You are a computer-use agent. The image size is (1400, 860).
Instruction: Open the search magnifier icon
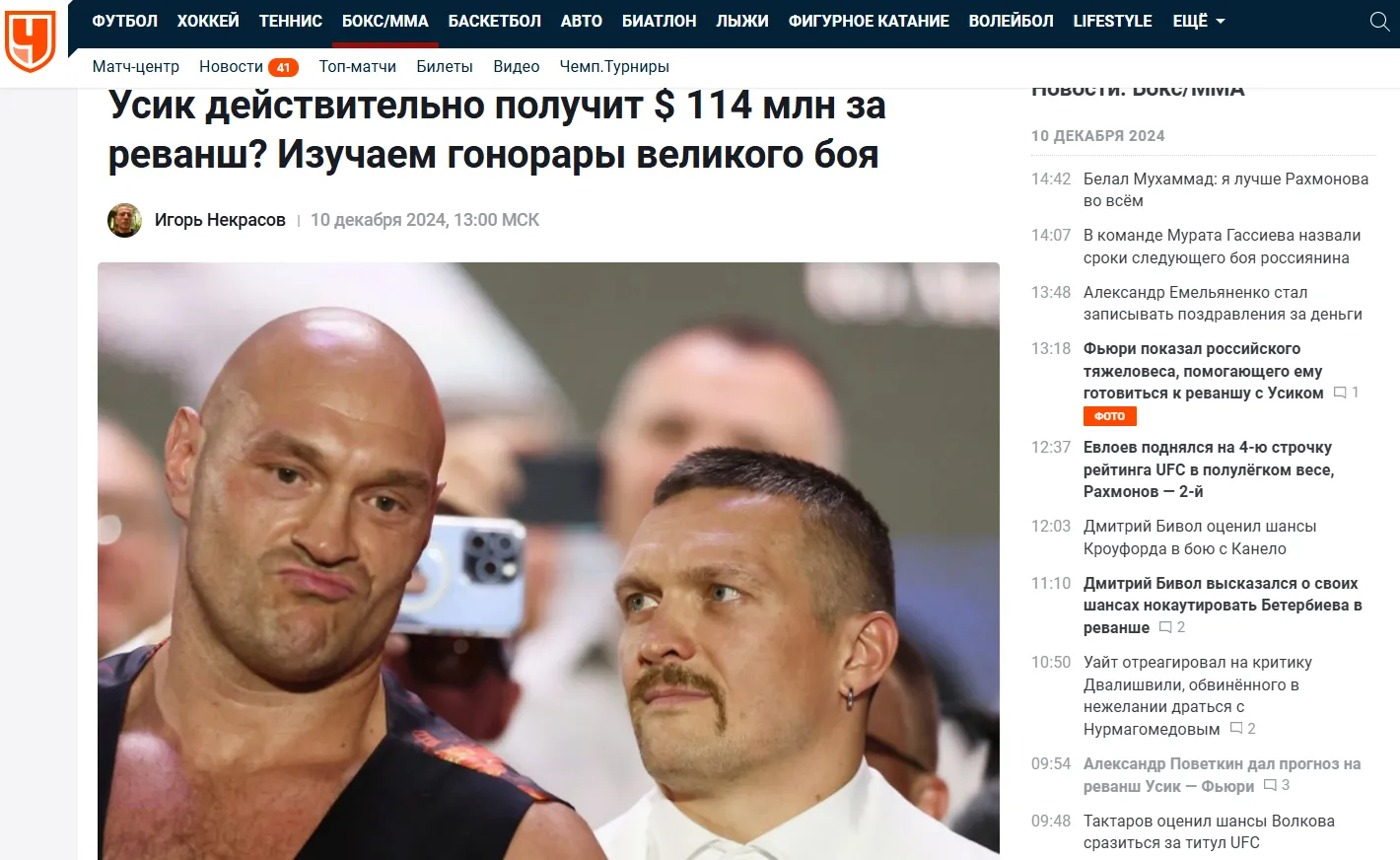[1379, 21]
